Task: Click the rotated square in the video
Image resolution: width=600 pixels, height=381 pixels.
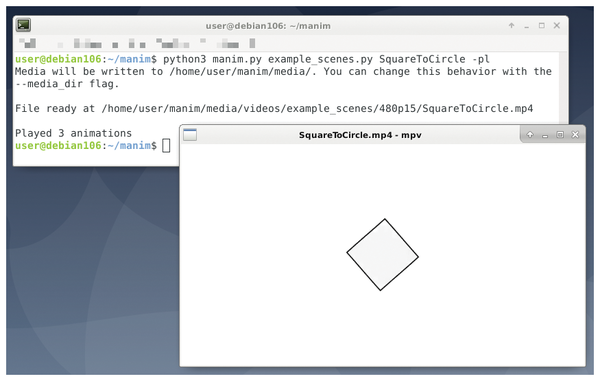Action: [x=382, y=255]
